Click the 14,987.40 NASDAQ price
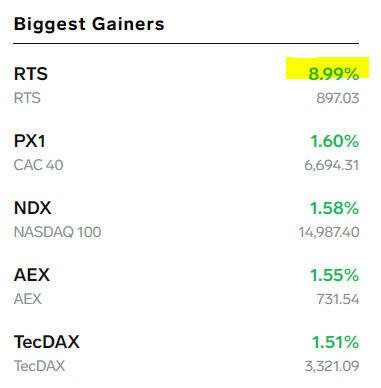The height and width of the screenshot is (388, 381). pos(329,232)
